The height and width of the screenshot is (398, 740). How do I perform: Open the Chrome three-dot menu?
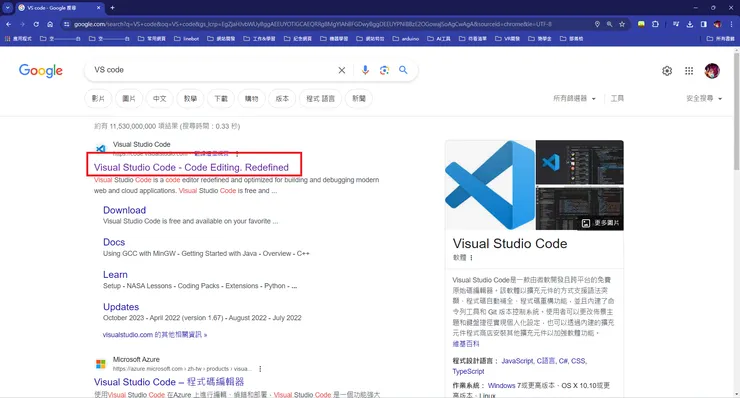(732, 24)
